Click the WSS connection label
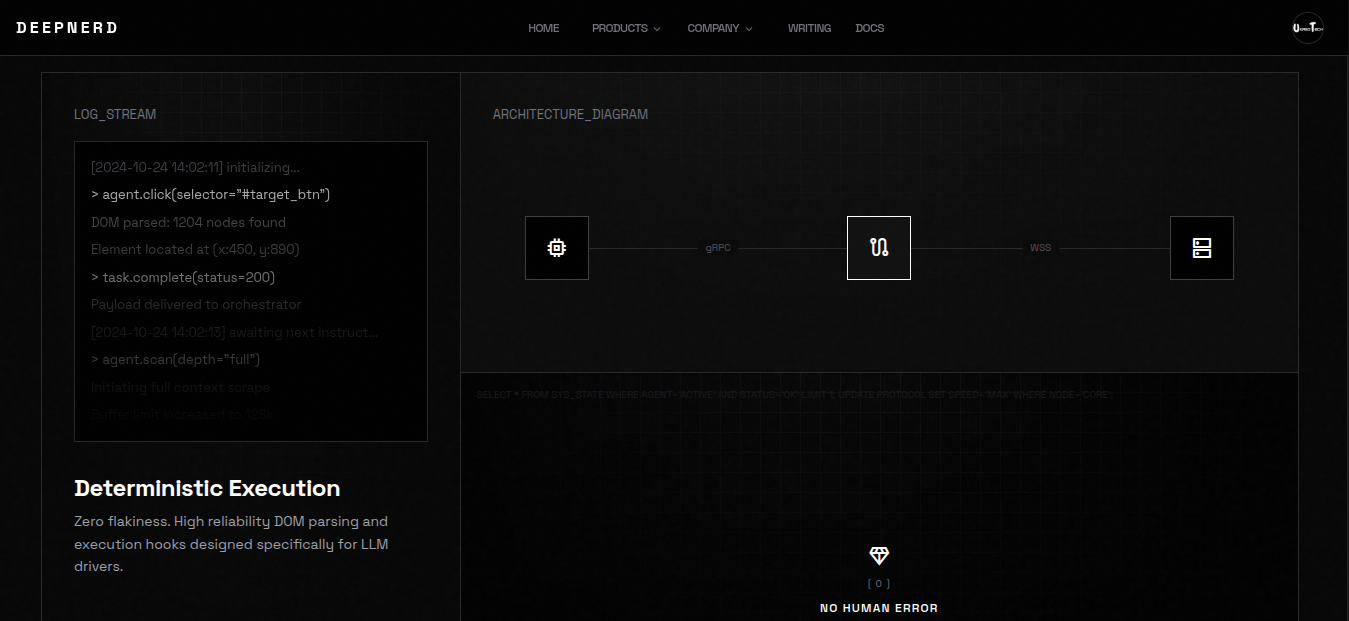 (x=1041, y=247)
